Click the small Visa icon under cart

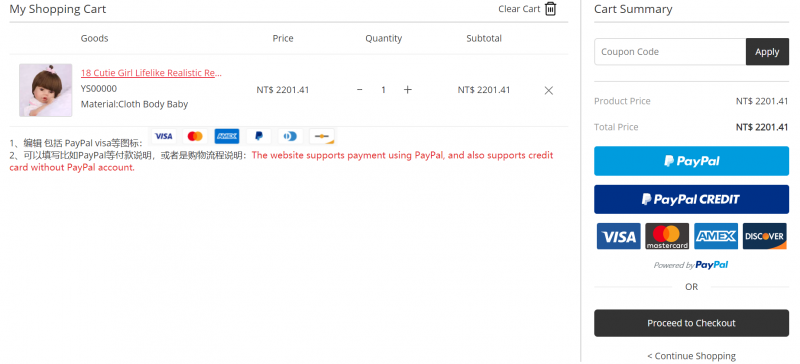(163, 136)
